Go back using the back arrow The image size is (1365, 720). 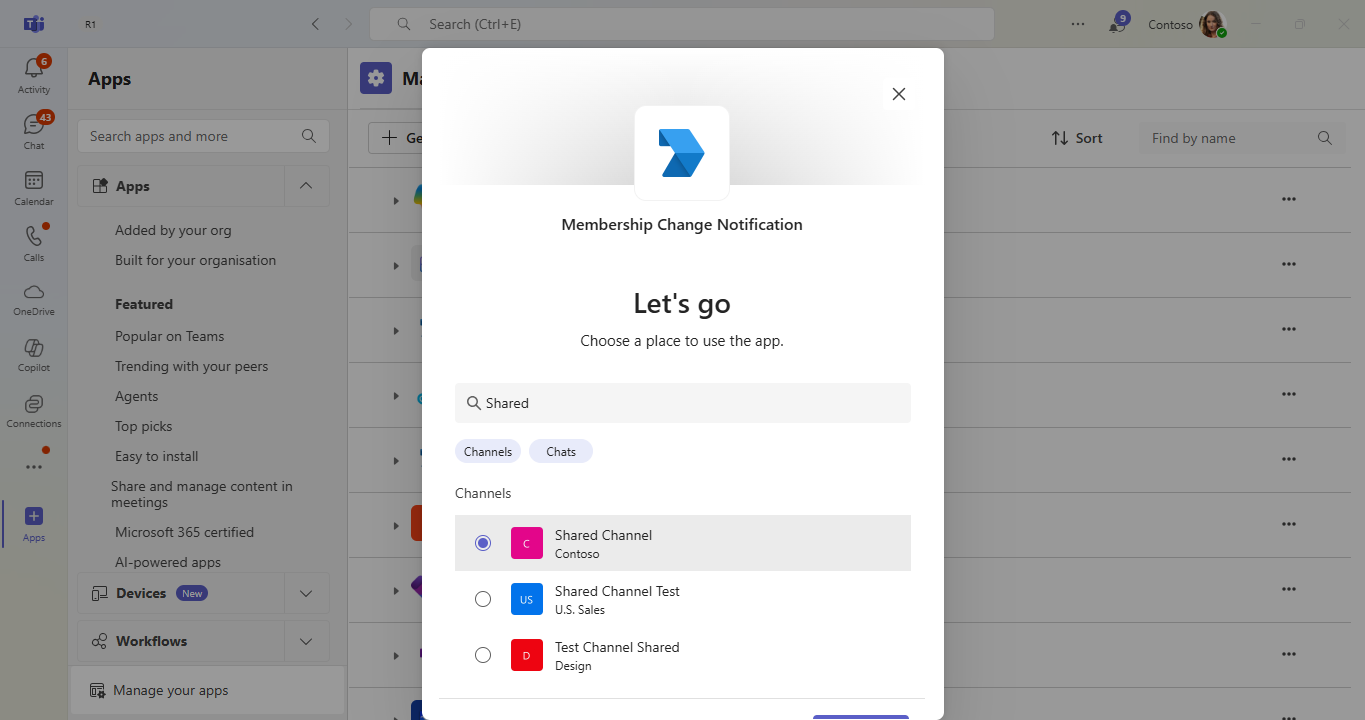point(316,24)
